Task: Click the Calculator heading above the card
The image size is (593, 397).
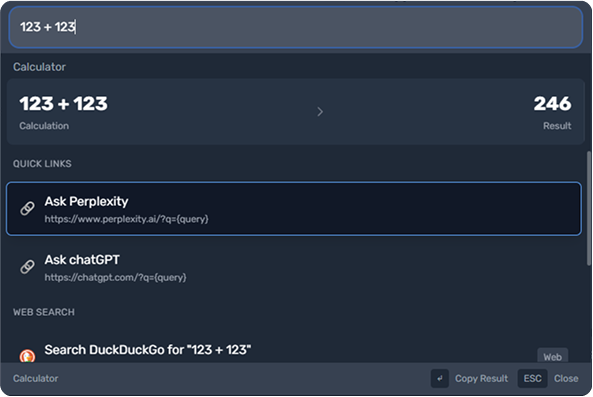Action: (x=39, y=67)
